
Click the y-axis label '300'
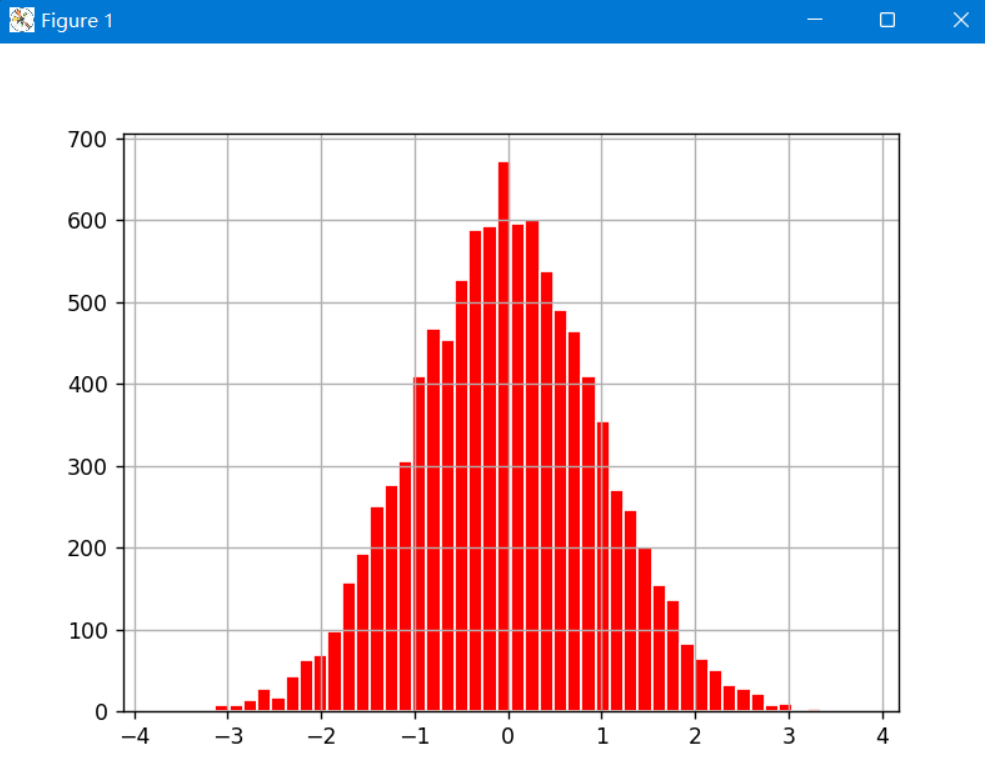pyautogui.click(x=87, y=467)
